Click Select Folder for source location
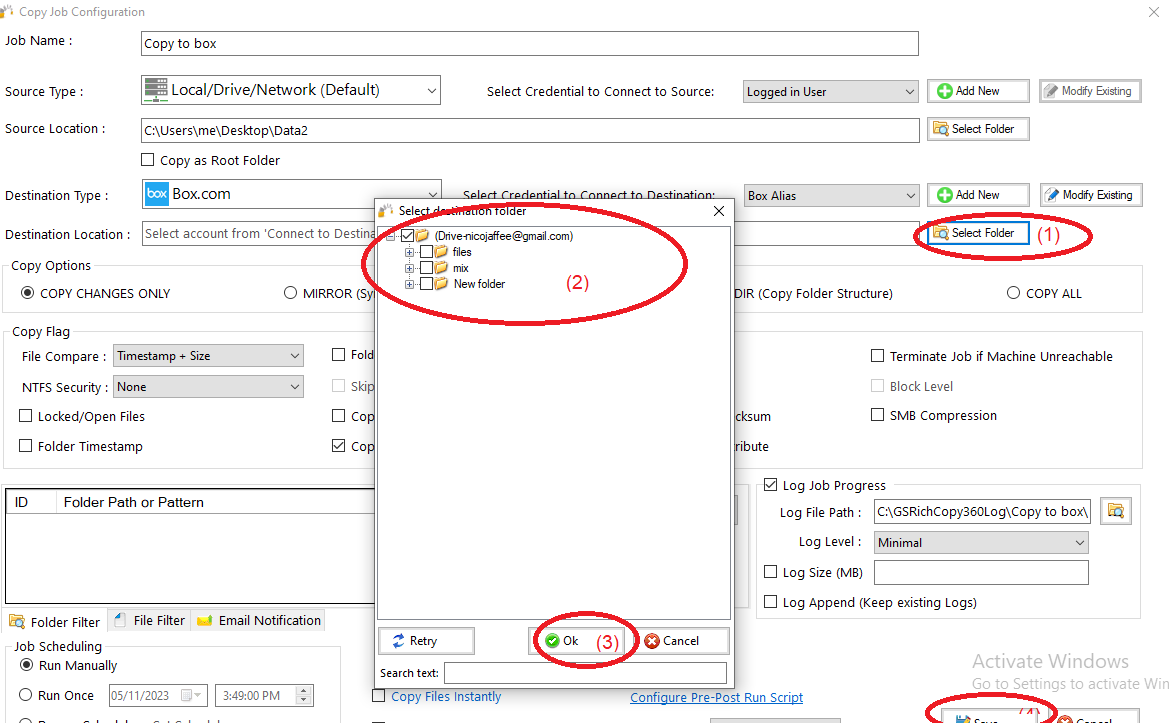Image resolution: width=1169 pixels, height=723 pixels. point(977,129)
